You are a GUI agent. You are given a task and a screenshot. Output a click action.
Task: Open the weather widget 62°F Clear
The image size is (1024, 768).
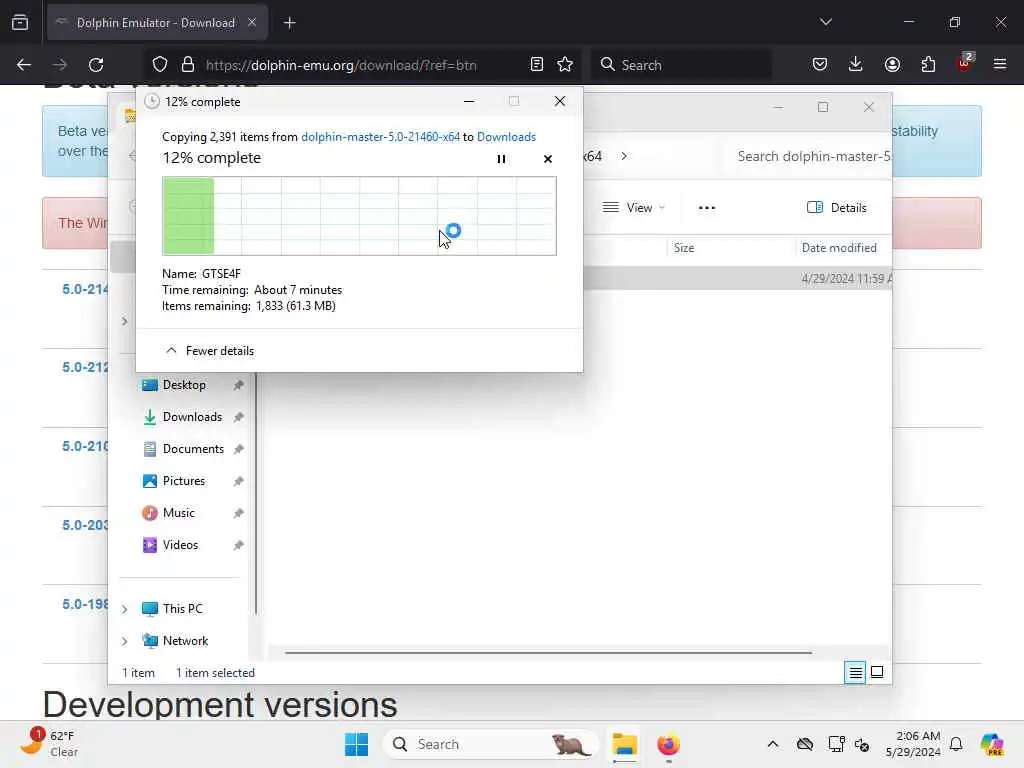50,743
